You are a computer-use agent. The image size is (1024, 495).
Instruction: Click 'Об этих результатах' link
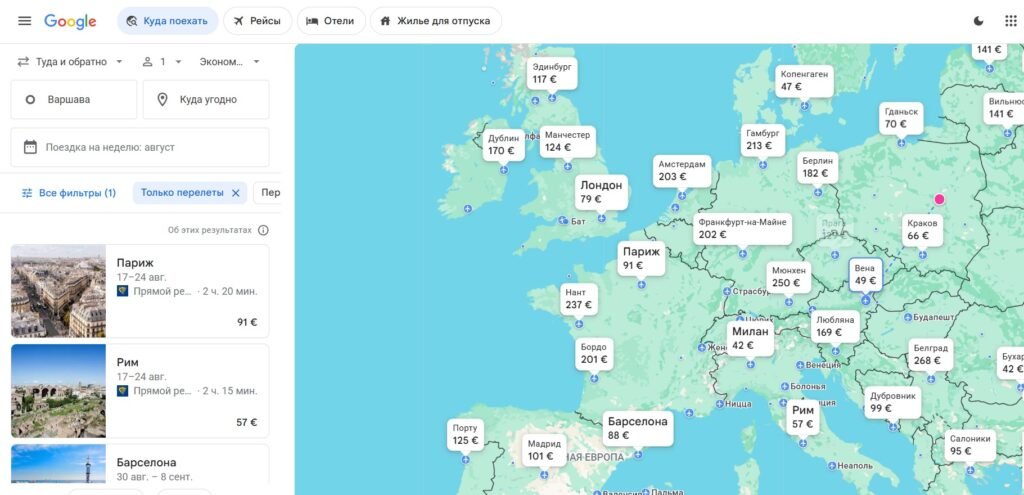tap(210, 230)
